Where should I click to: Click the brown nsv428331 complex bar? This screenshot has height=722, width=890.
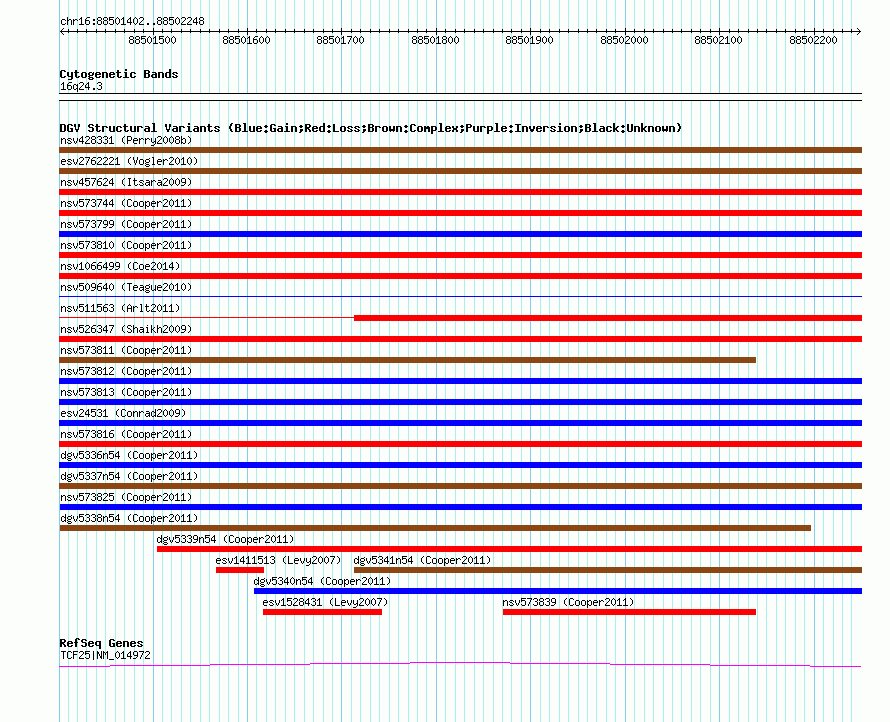(x=461, y=150)
